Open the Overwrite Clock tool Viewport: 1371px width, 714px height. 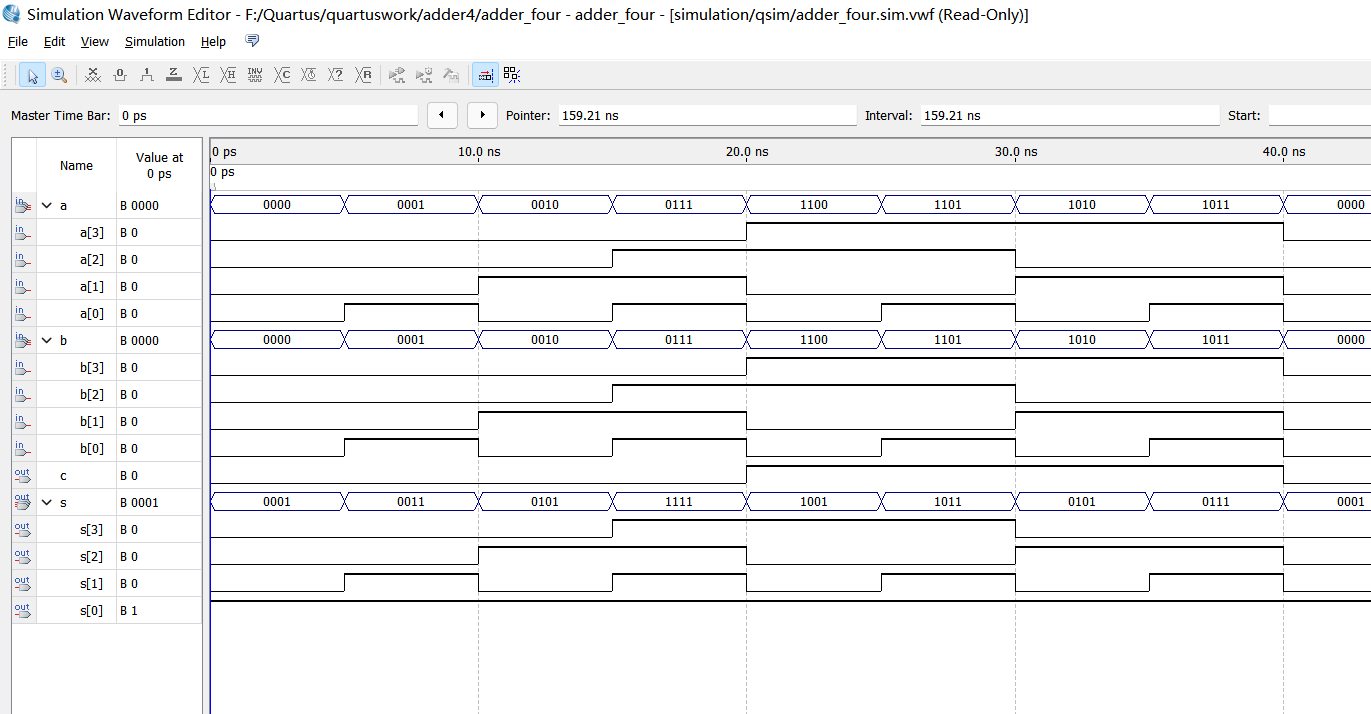(x=309, y=75)
